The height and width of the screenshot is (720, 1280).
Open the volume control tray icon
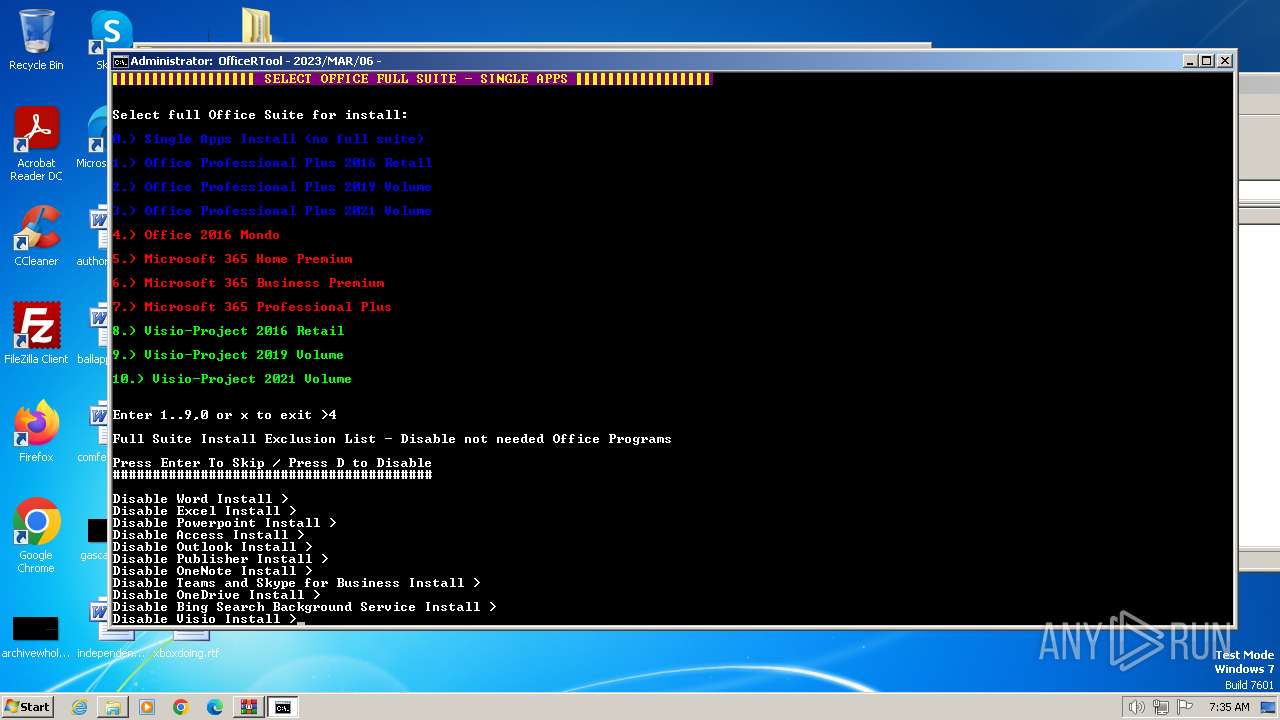coord(1136,707)
